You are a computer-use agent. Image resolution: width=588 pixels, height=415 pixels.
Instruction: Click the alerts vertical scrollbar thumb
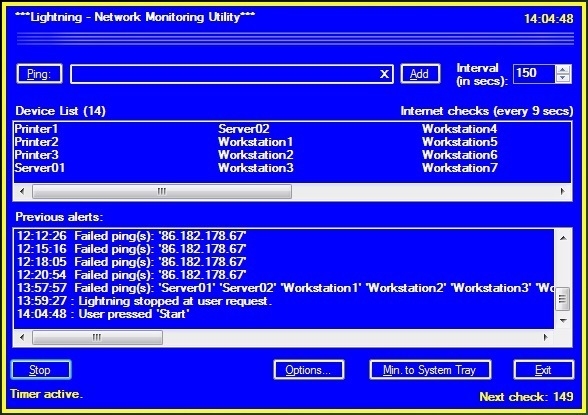562,299
